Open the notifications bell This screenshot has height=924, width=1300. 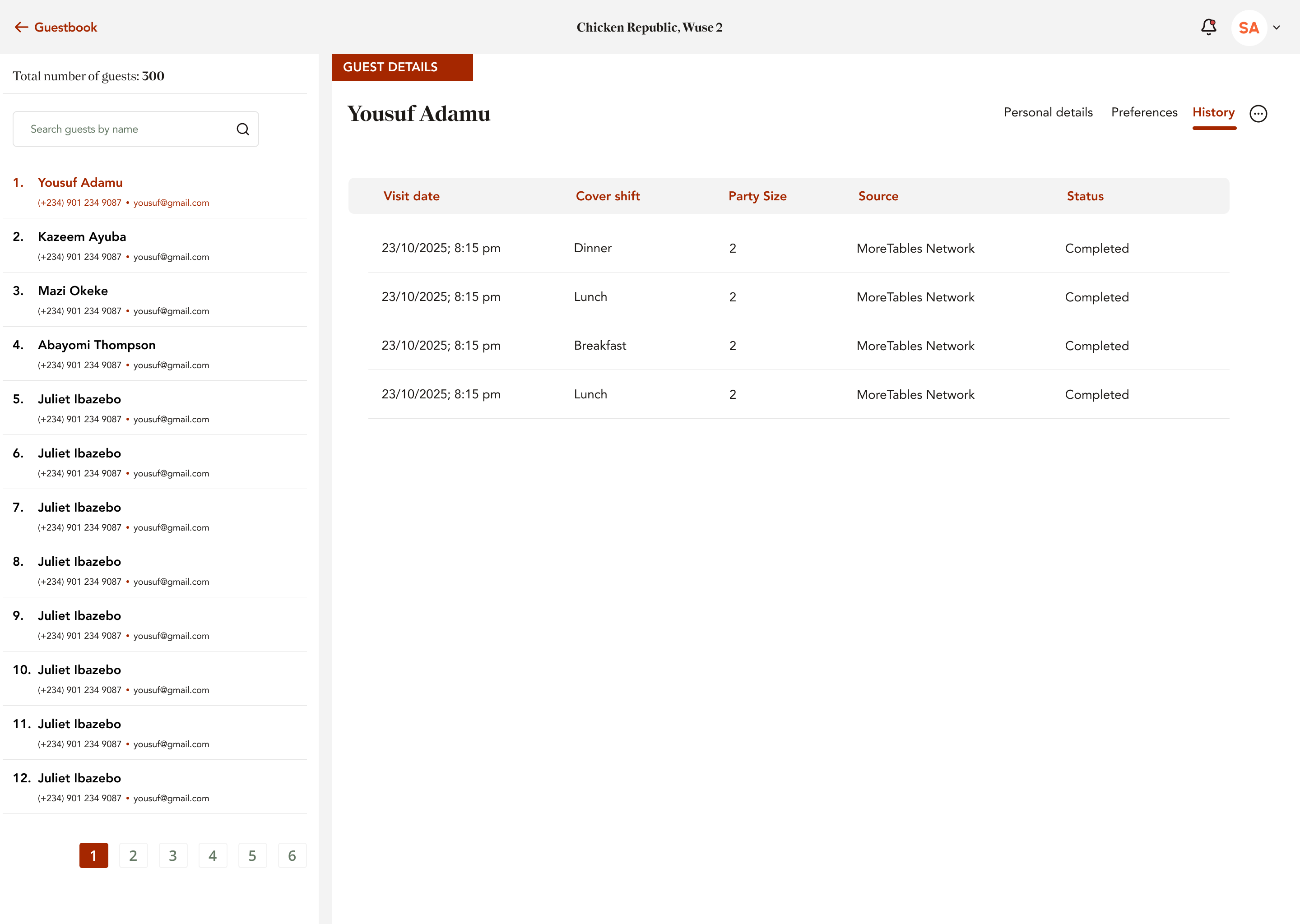tap(1208, 28)
